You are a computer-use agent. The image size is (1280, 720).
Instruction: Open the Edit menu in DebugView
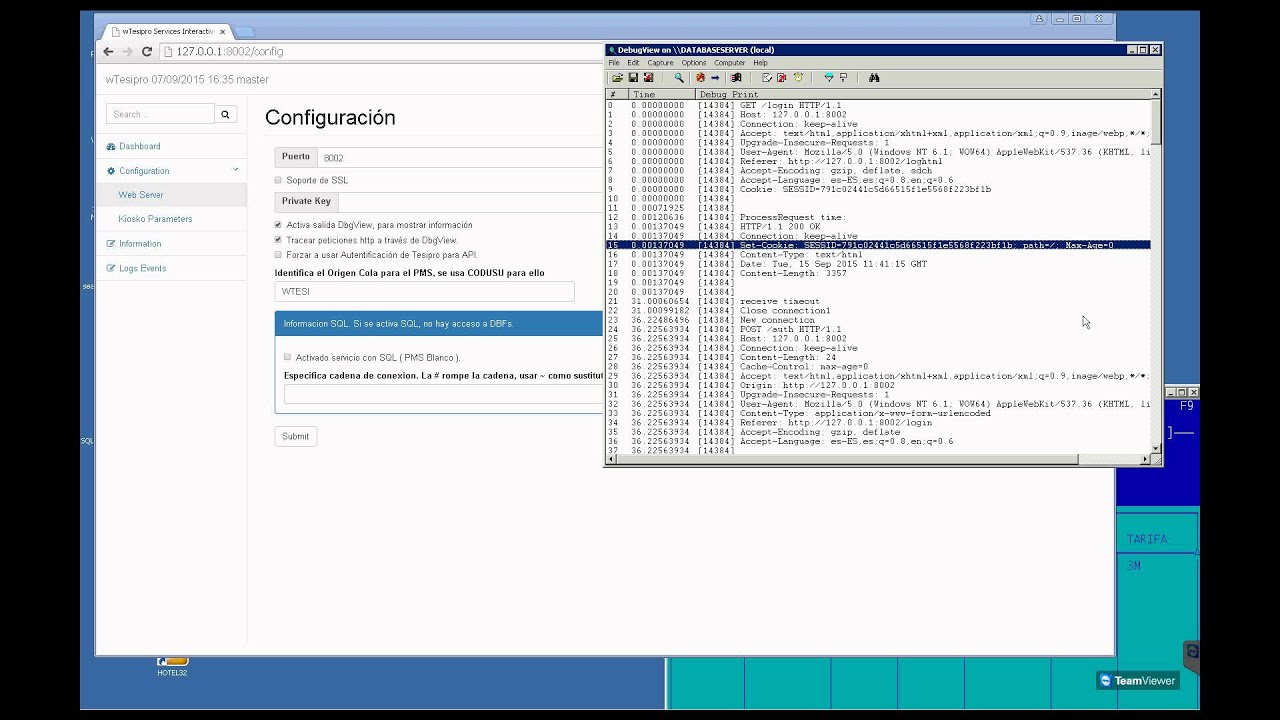(633, 63)
